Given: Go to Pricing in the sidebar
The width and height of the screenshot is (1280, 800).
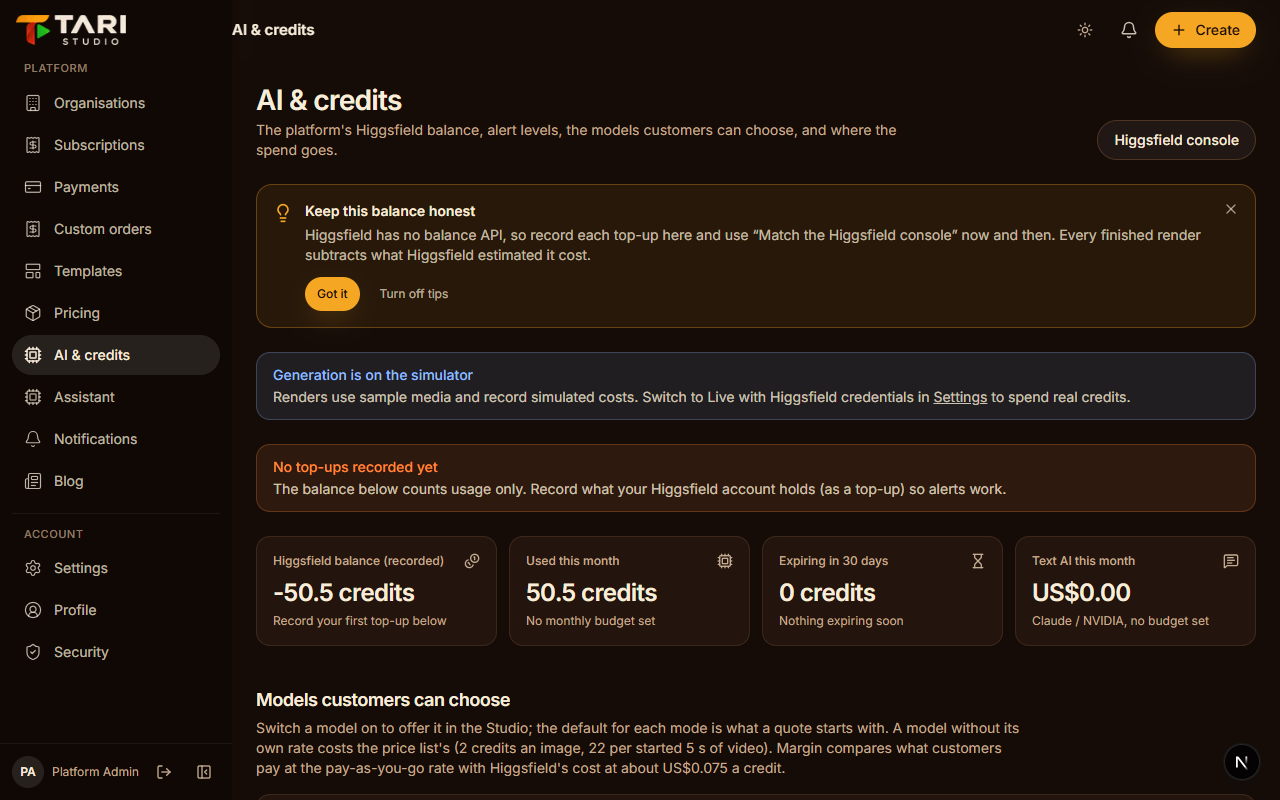Looking at the screenshot, I should click(x=116, y=313).
